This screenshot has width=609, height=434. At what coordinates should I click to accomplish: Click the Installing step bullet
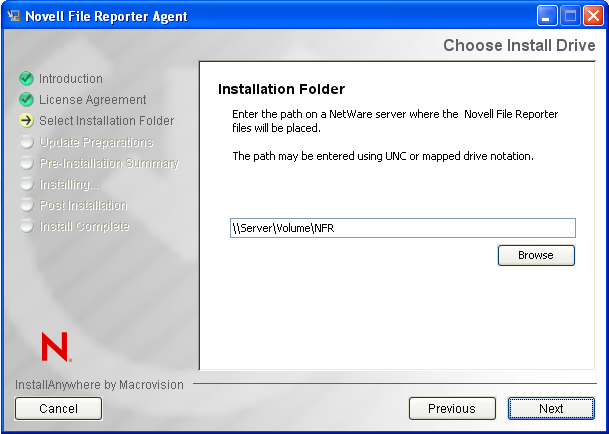26,184
